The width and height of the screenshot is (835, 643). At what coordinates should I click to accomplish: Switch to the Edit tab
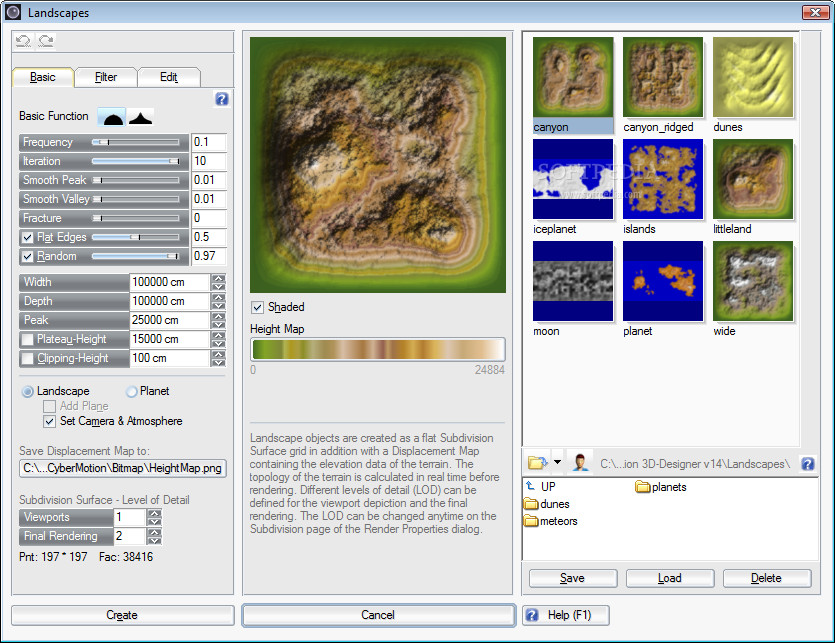(168, 77)
